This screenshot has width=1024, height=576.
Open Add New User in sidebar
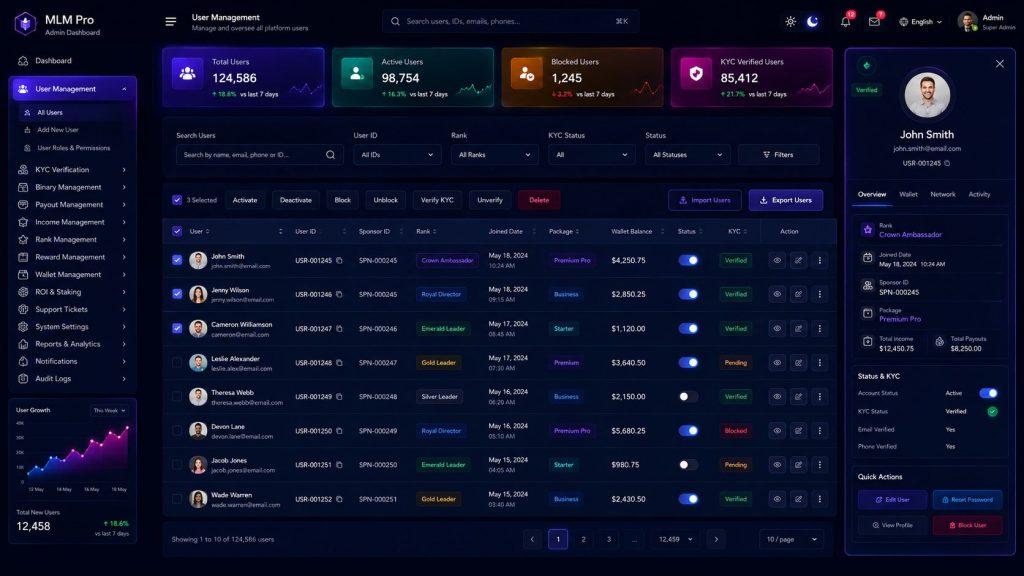(57, 130)
